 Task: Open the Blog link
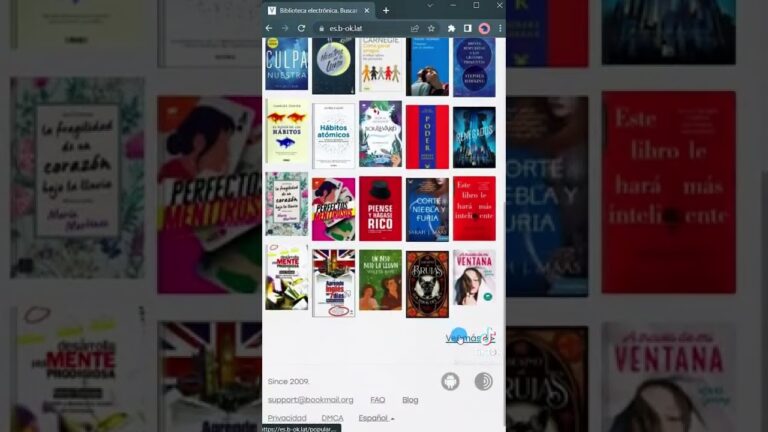tap(410, 400)
